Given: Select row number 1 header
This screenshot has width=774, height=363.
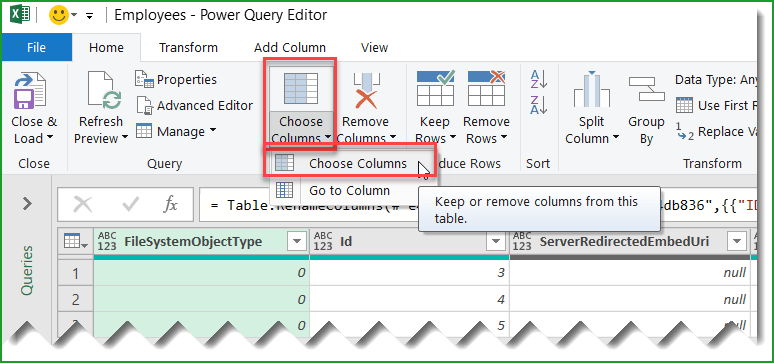Looking at the screenshot, I should click(76, 273).
